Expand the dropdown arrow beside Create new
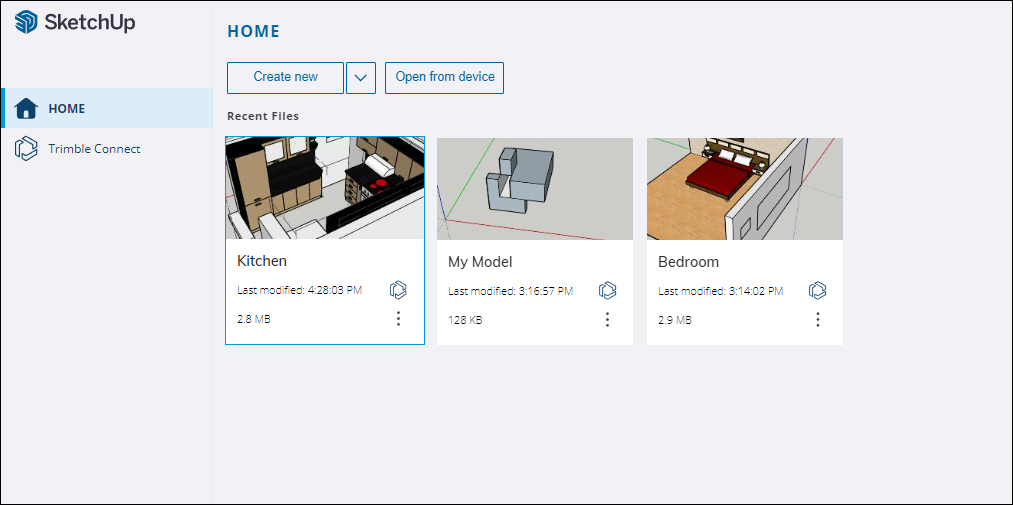The width and height of the screenshot is (1013, 505). [361, 78]
